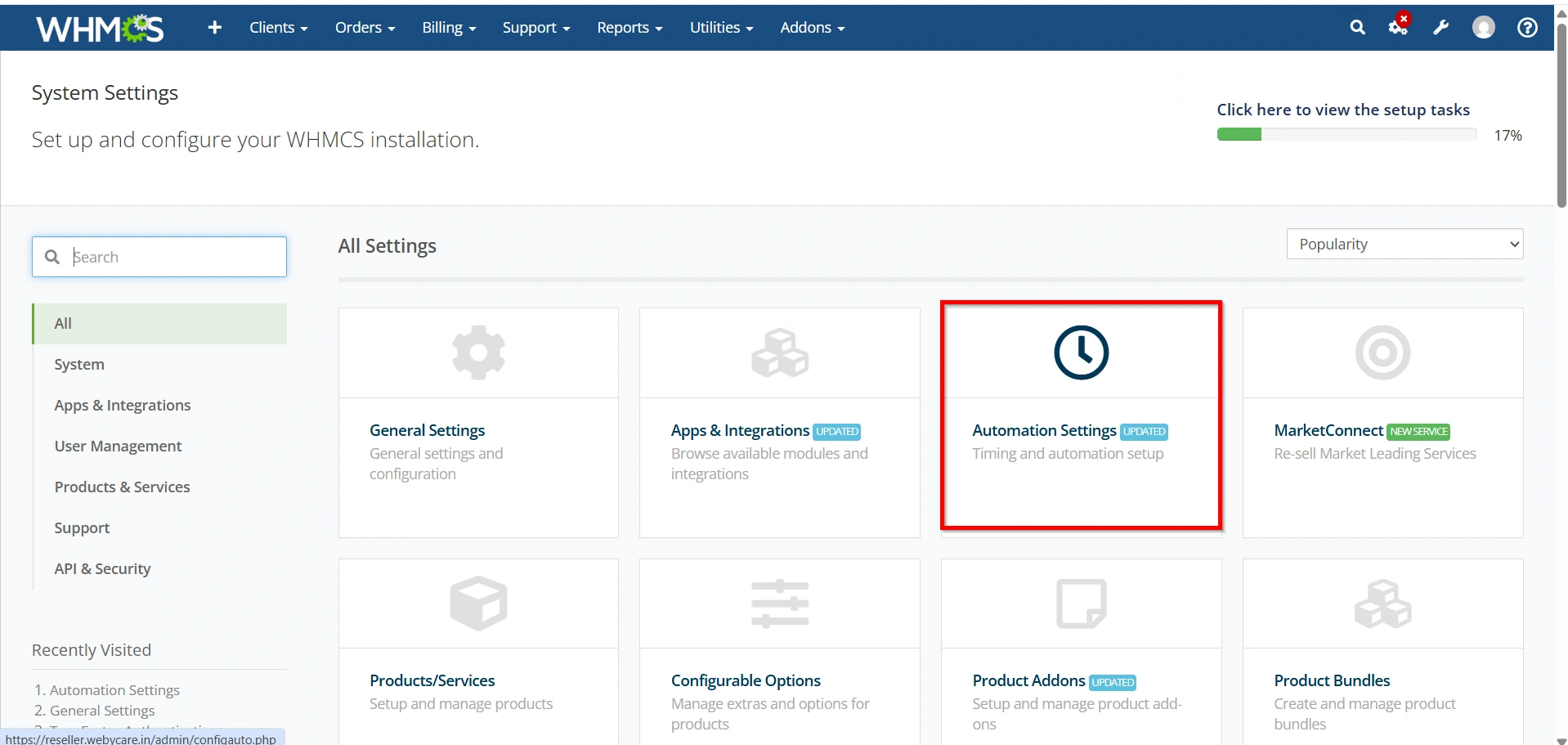This screenshot has width=1568, height=745.
Task: Expand the Reports menu
Action: (x=629, y=28)
